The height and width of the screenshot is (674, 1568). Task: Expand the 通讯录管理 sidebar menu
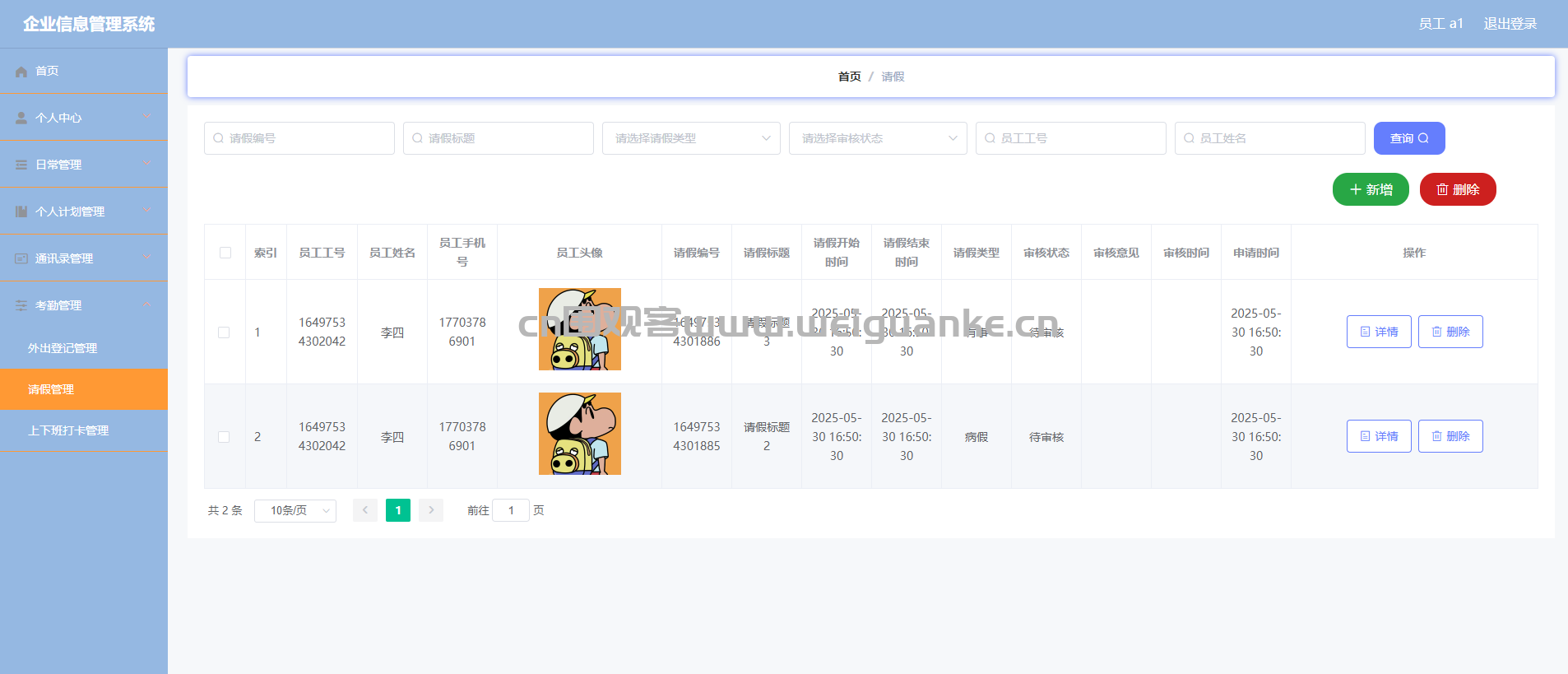(x=84, y=258)
